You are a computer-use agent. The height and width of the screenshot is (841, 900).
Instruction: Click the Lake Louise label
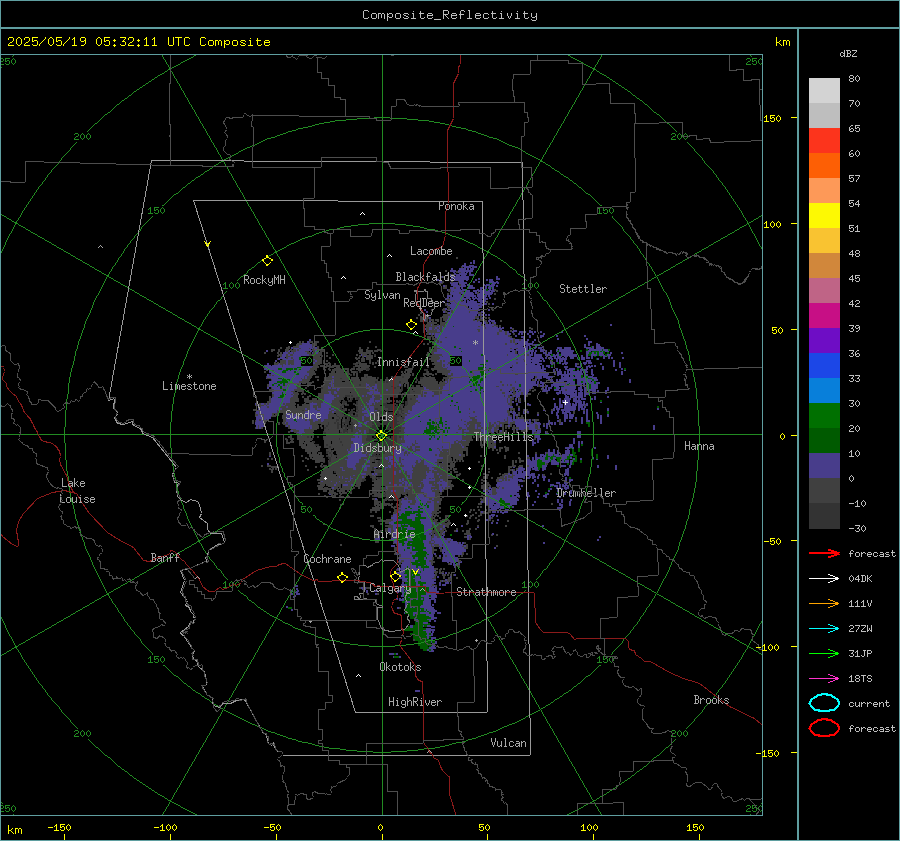pyautogui.click(x=77, y=491)
